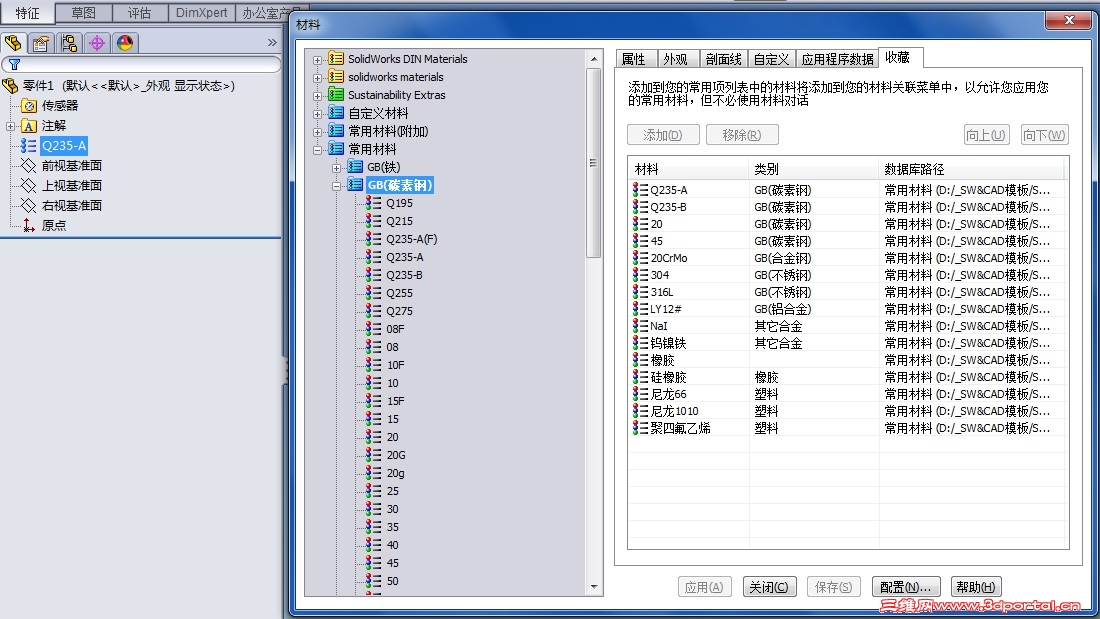Click the filter funnel icon
1100x619 pixels.
14,64
